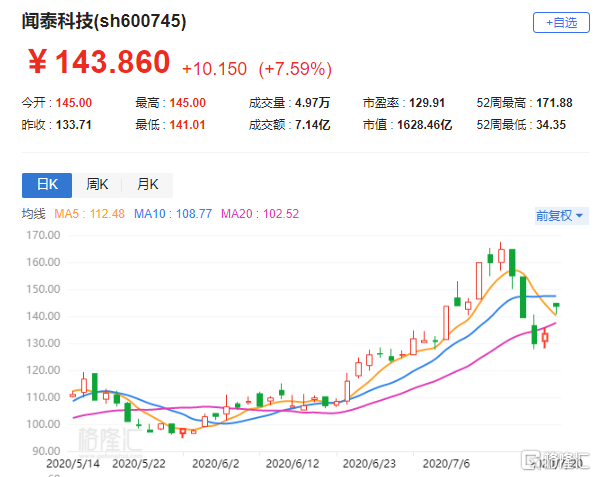Click the 最低 value 141.01

pos(187,125)
